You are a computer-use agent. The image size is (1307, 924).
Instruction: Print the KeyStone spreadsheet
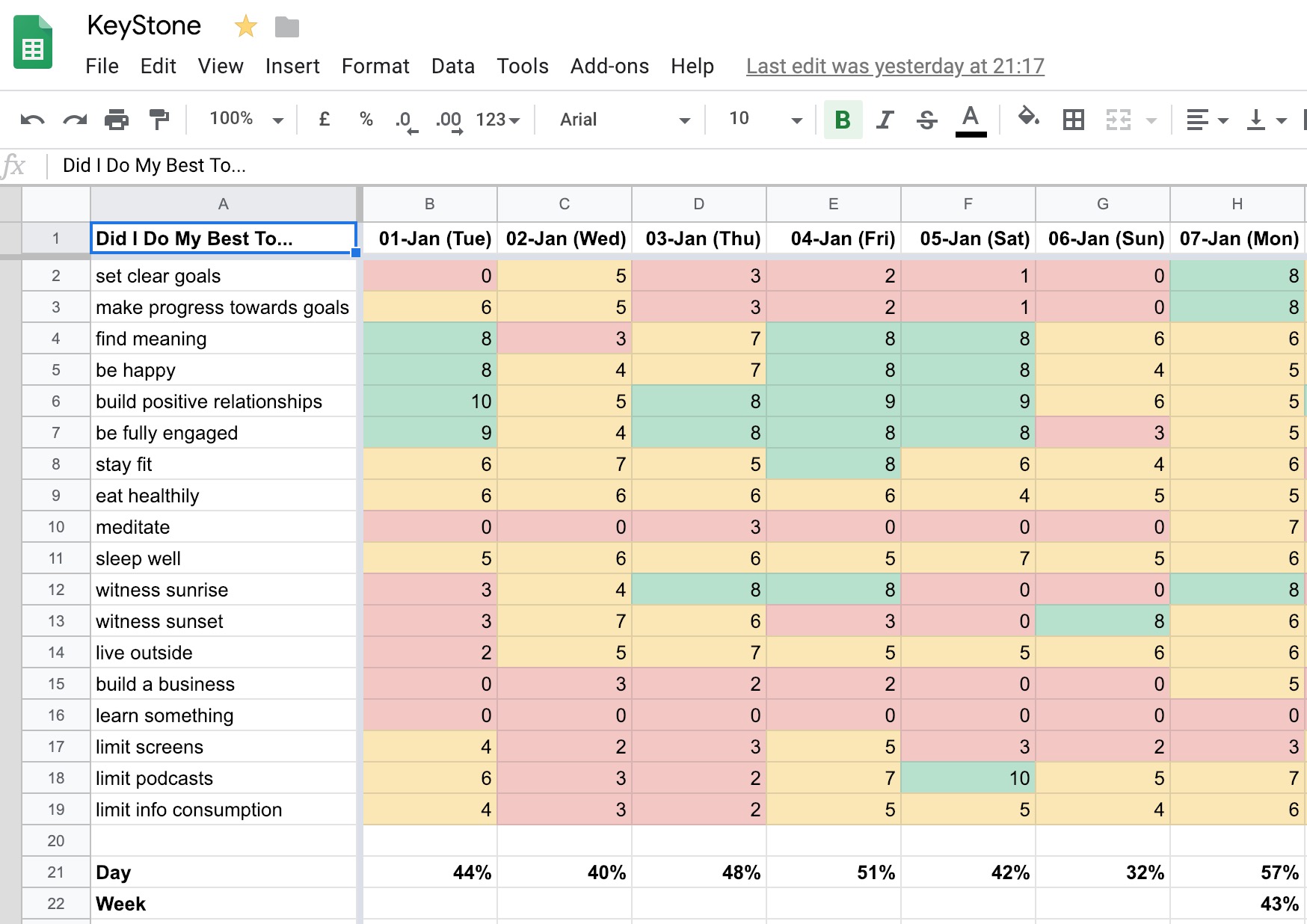[x=116, y=119]
